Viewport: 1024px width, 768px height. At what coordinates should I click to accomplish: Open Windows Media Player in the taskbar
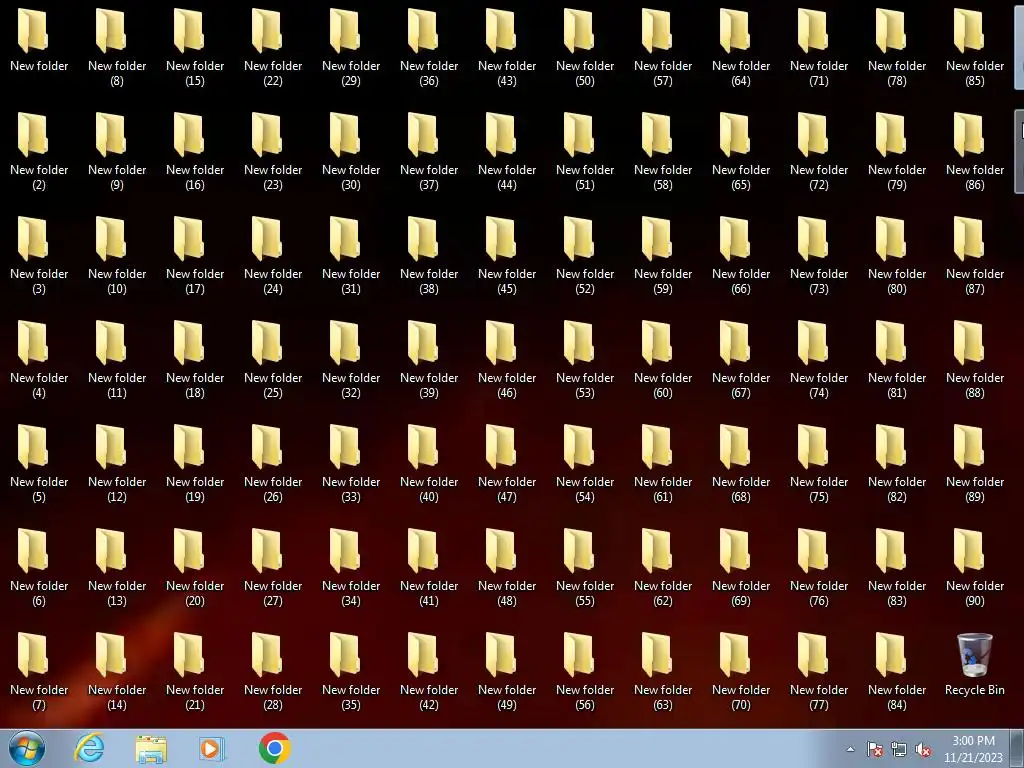click(212, 748)
